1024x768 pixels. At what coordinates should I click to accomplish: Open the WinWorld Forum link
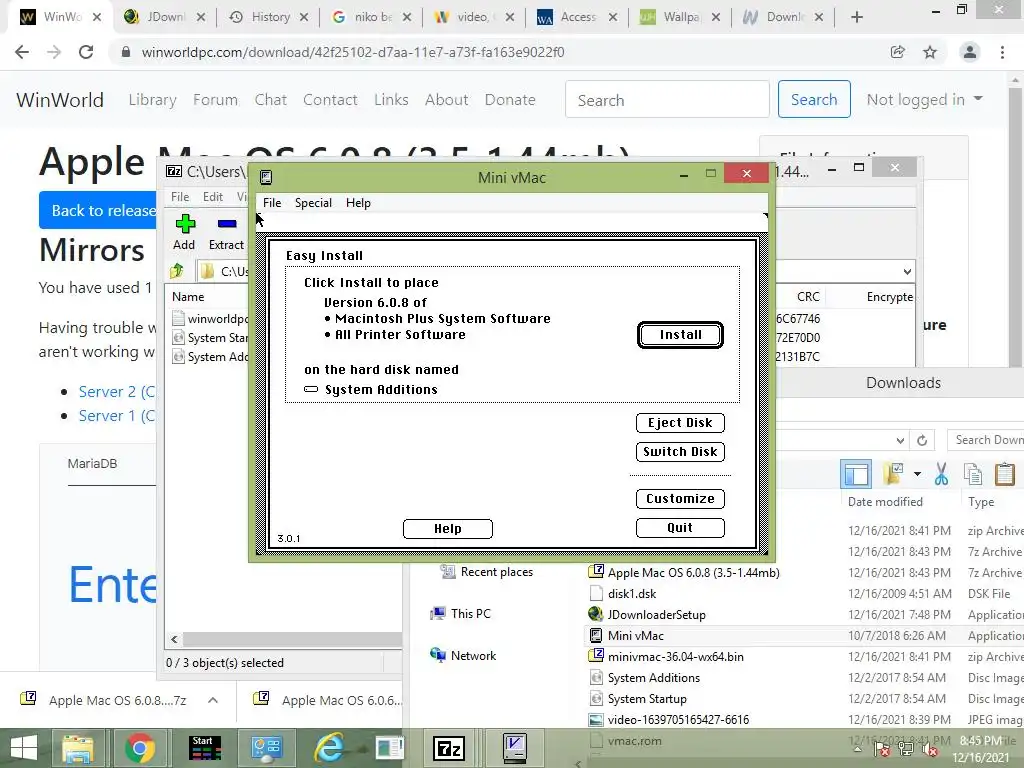[x=215, y=100]
